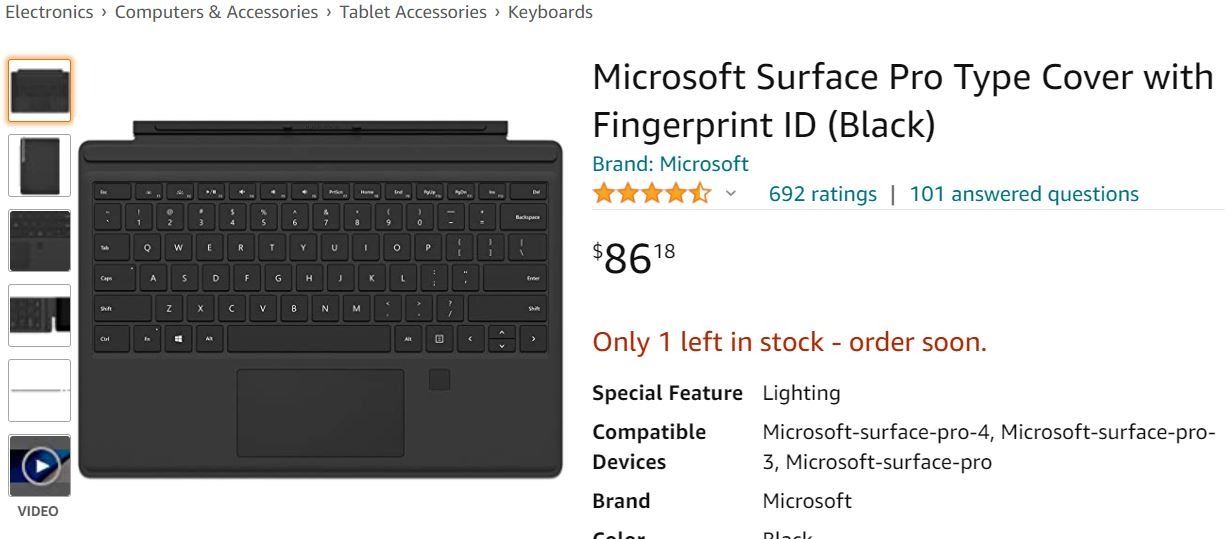Click the Microsoft Surface Pro Type Cover title

[902, 101]
